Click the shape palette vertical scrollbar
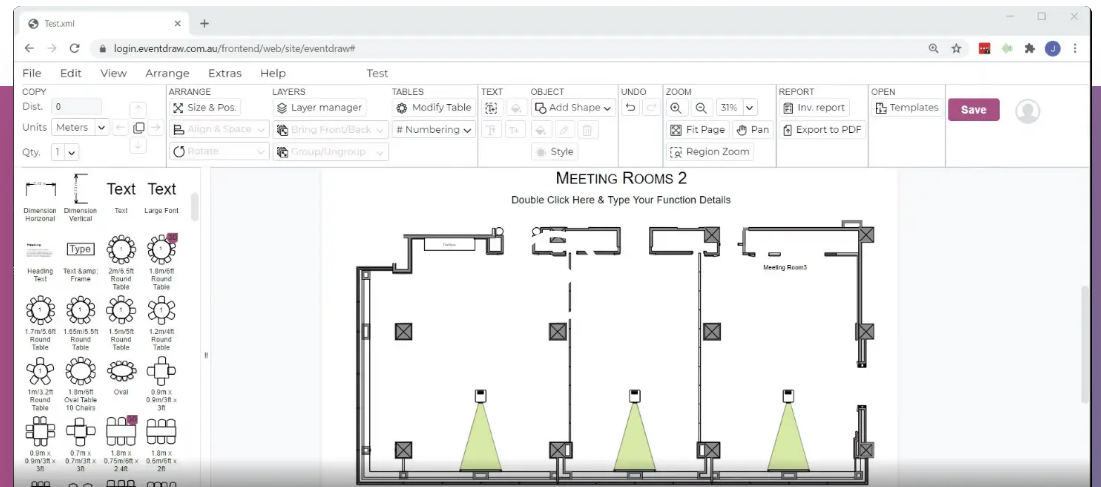 (x=195, y=207)
